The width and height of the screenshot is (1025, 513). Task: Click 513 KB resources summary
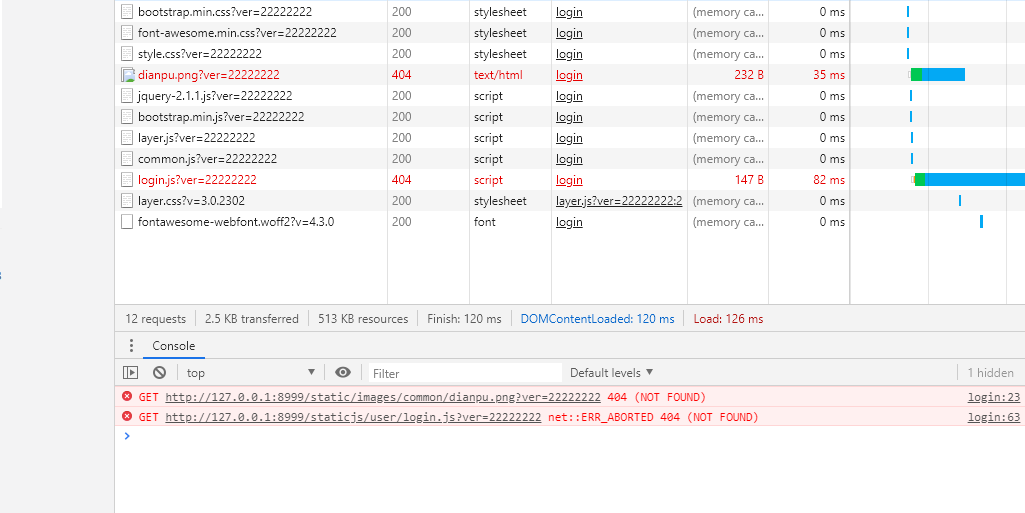(x=363, y=319)
